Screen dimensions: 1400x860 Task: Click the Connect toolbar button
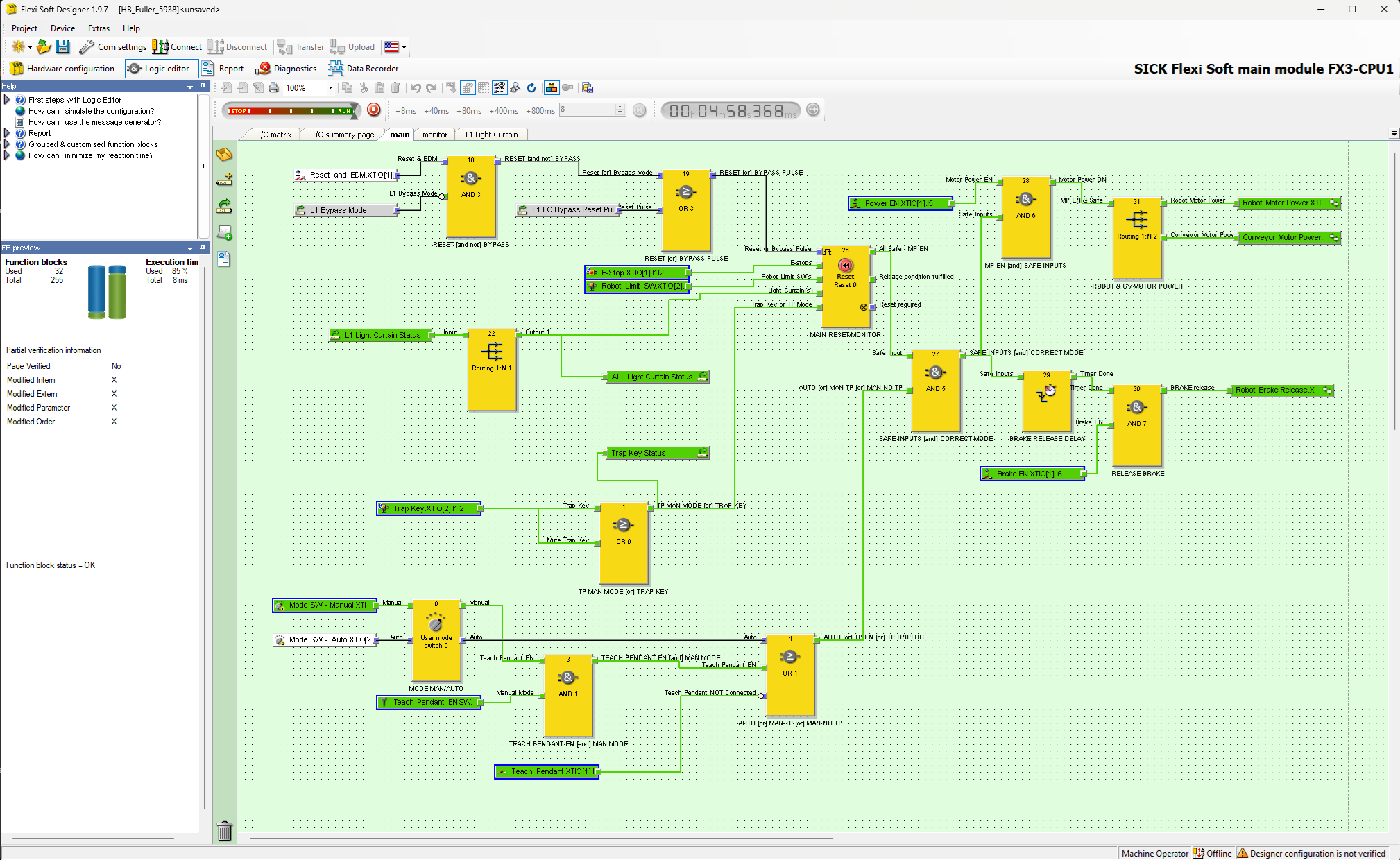coord(177,47)
